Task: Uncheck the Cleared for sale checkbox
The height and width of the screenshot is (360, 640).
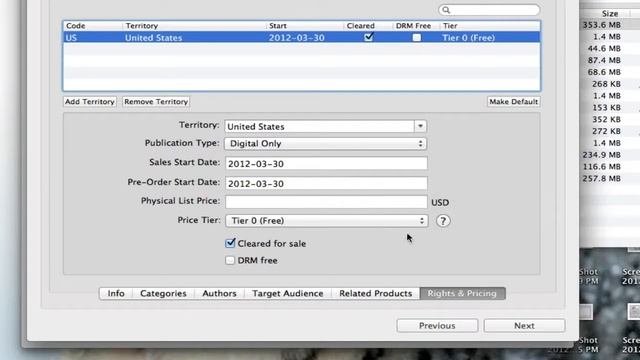Action: click(230, 243)
